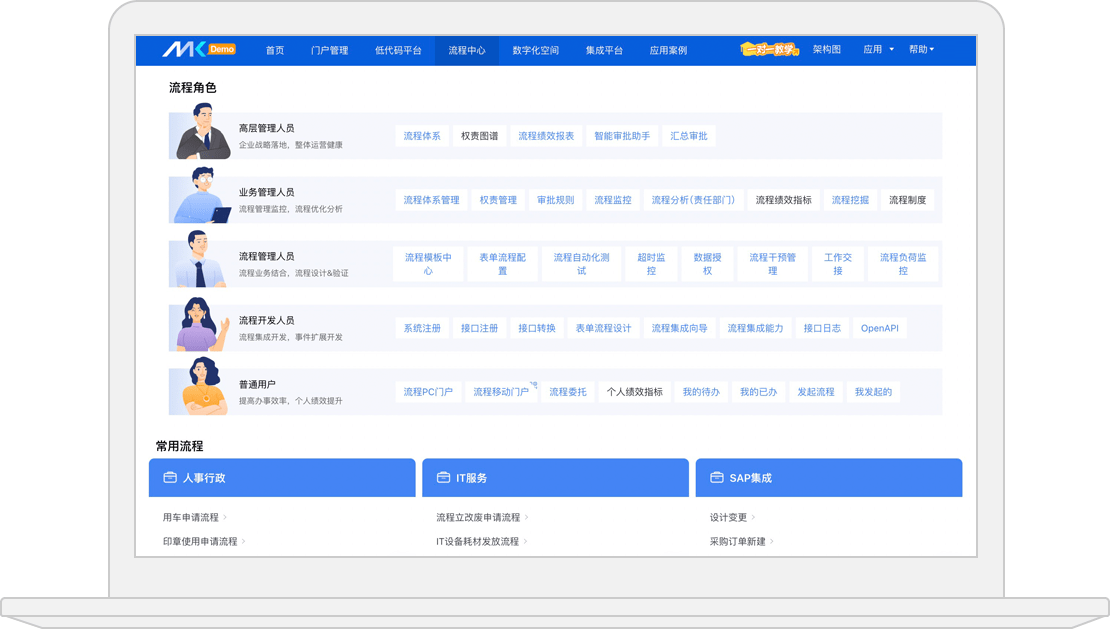Viewport: 1110px width, 629px height.
Task: Click the 一对一教学 badge in header
Action: [x=769, y=49]
